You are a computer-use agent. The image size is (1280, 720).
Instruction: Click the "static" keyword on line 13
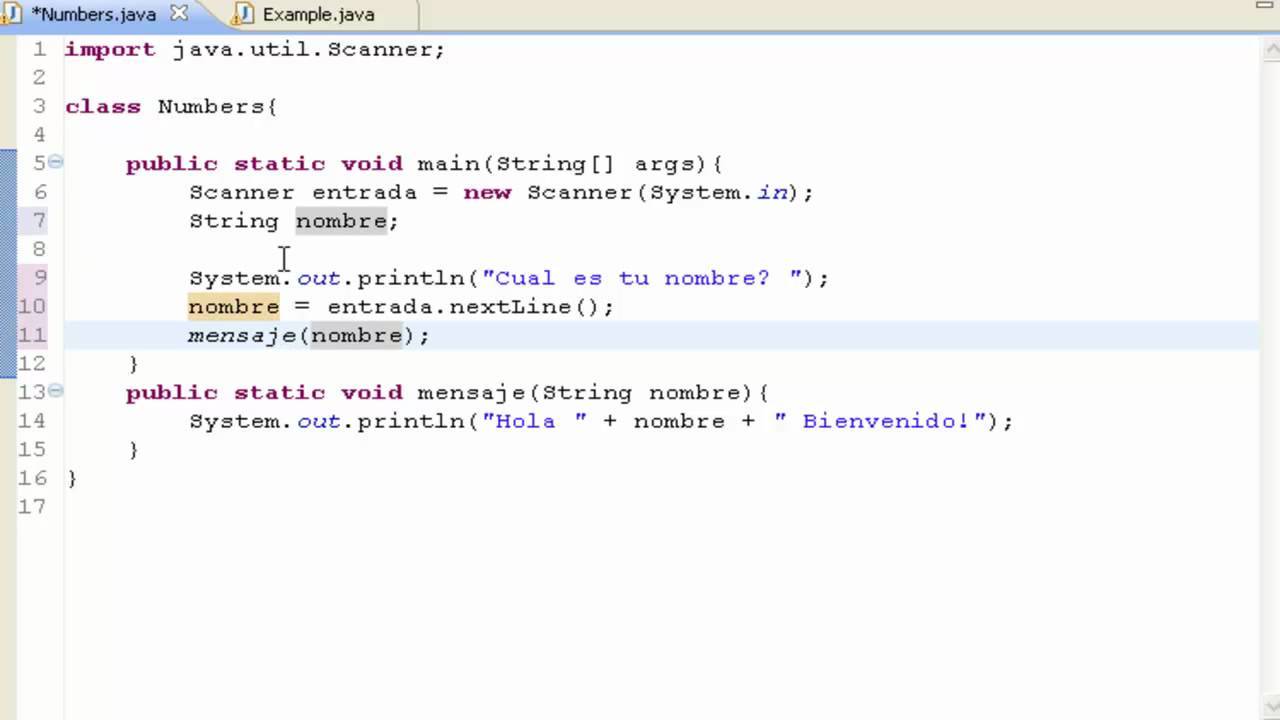pos(279,393)
